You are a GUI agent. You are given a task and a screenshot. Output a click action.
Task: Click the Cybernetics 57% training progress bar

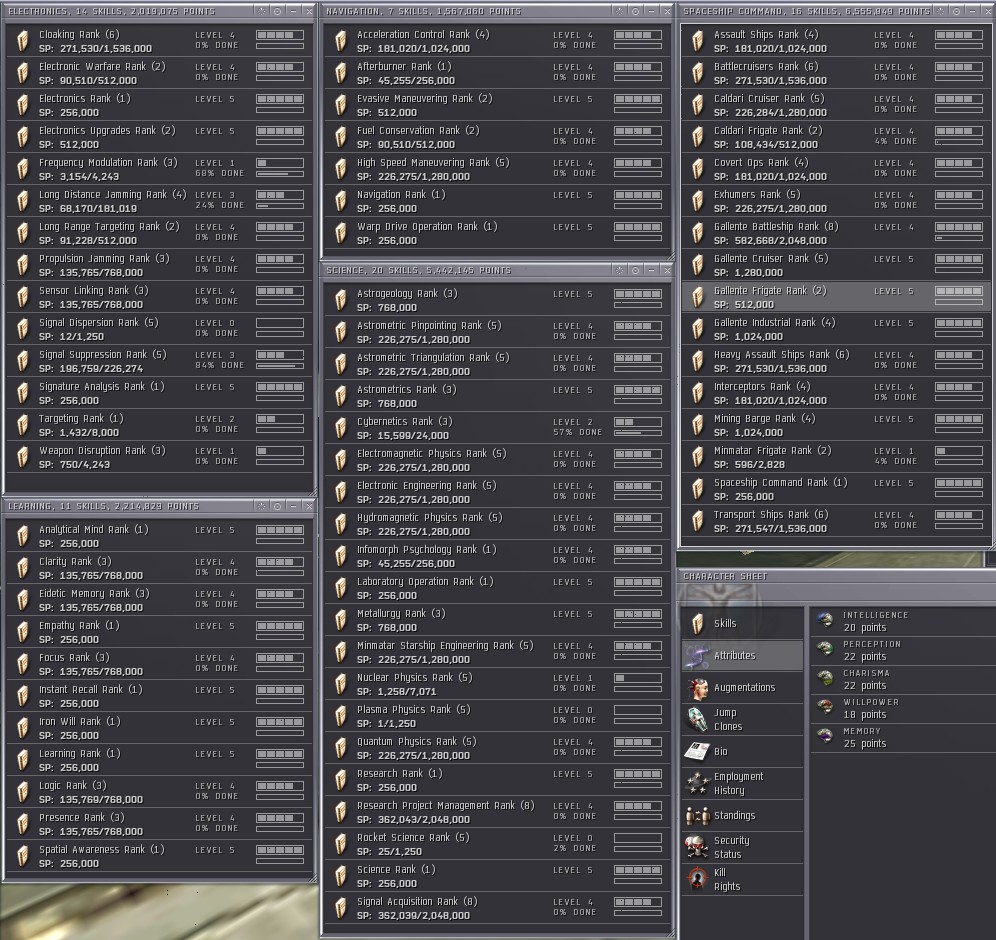638,433
